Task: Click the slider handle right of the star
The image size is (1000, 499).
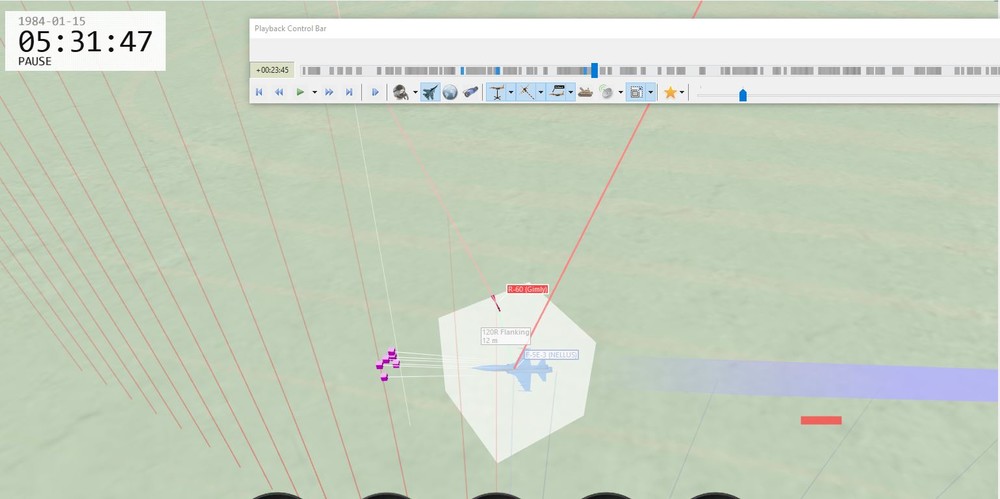Action: point(742,95)
